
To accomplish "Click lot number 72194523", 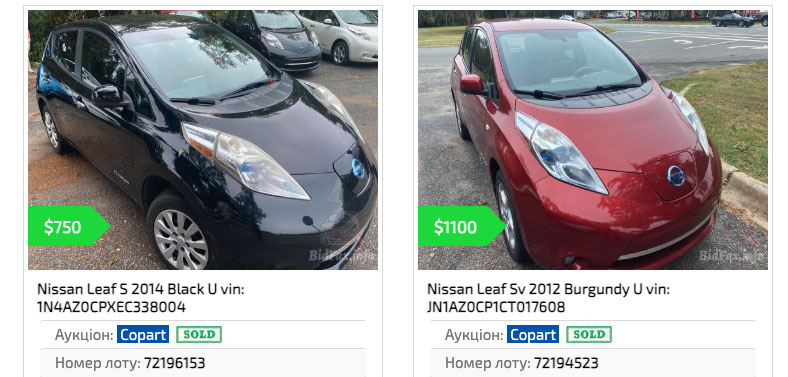I will tap(566, 363).
